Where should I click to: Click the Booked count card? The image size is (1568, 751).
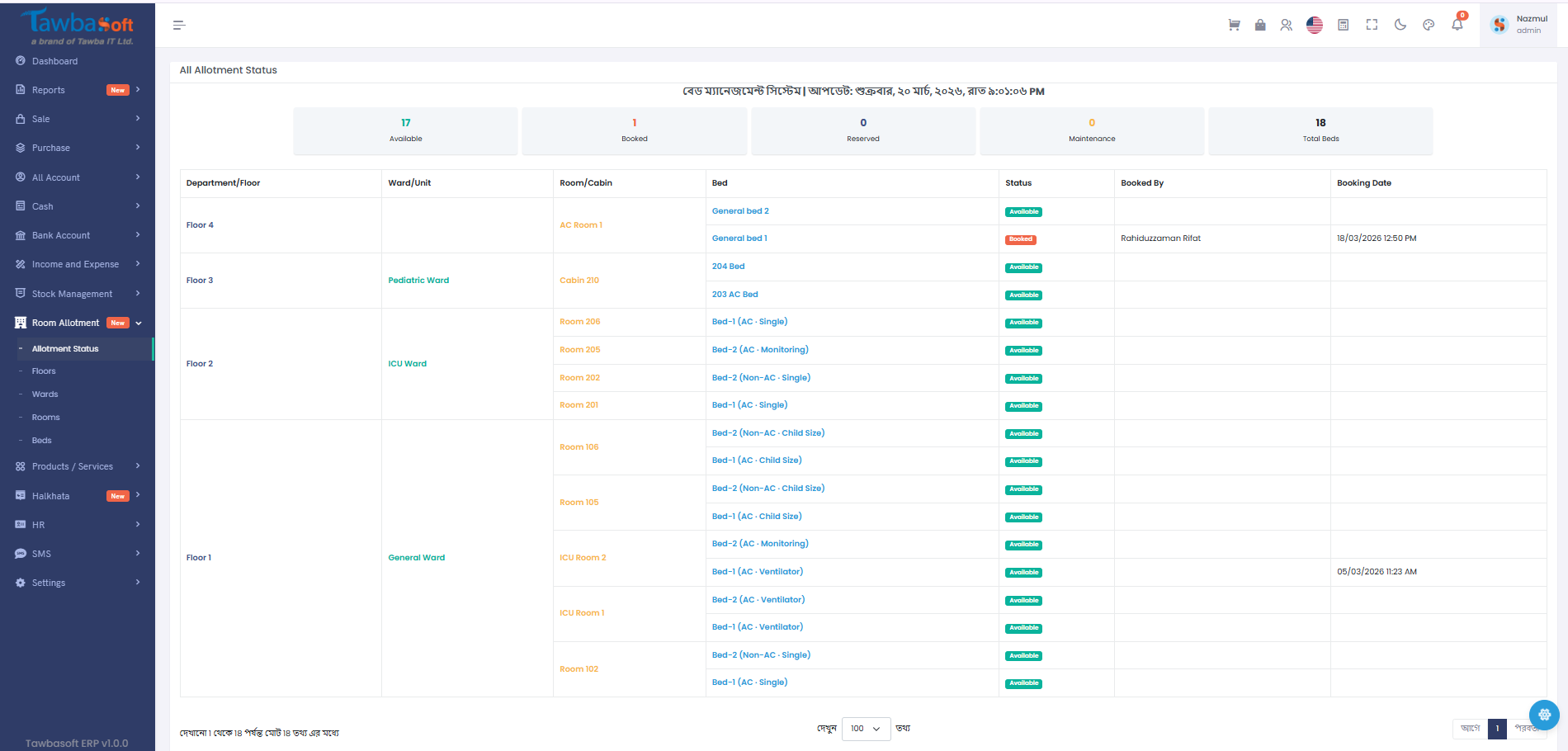[x=634, y=130]
